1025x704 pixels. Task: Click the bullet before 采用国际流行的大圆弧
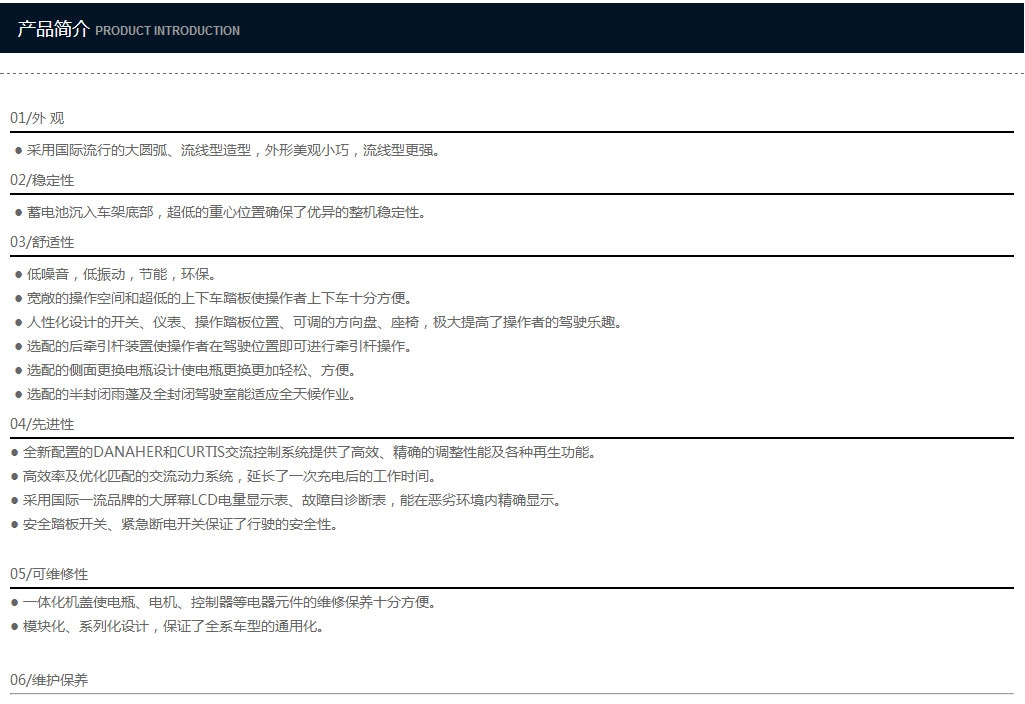(18, 151)
